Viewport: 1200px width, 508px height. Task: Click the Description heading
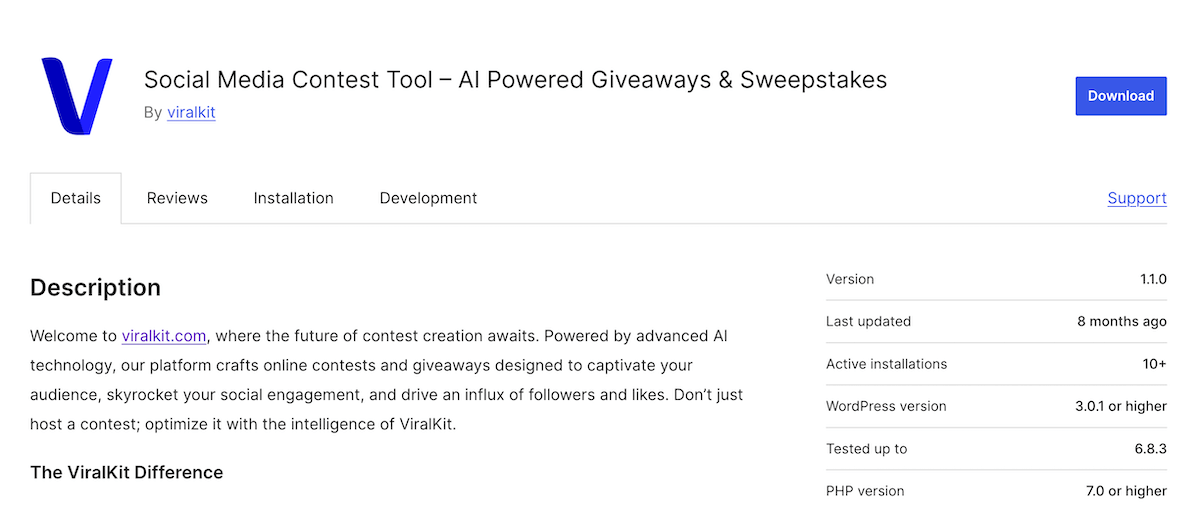tap(95, 288)
